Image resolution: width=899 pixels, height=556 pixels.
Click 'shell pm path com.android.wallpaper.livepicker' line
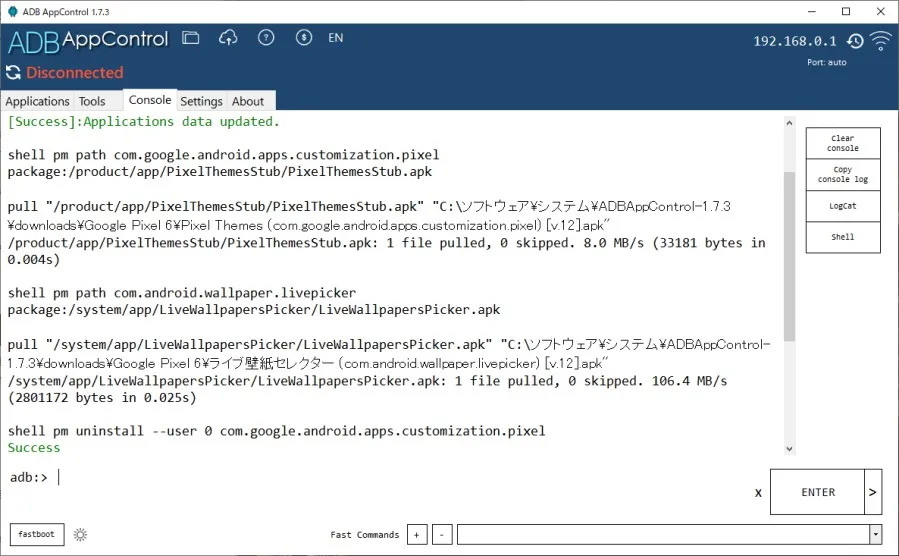[x=182, y=293]
